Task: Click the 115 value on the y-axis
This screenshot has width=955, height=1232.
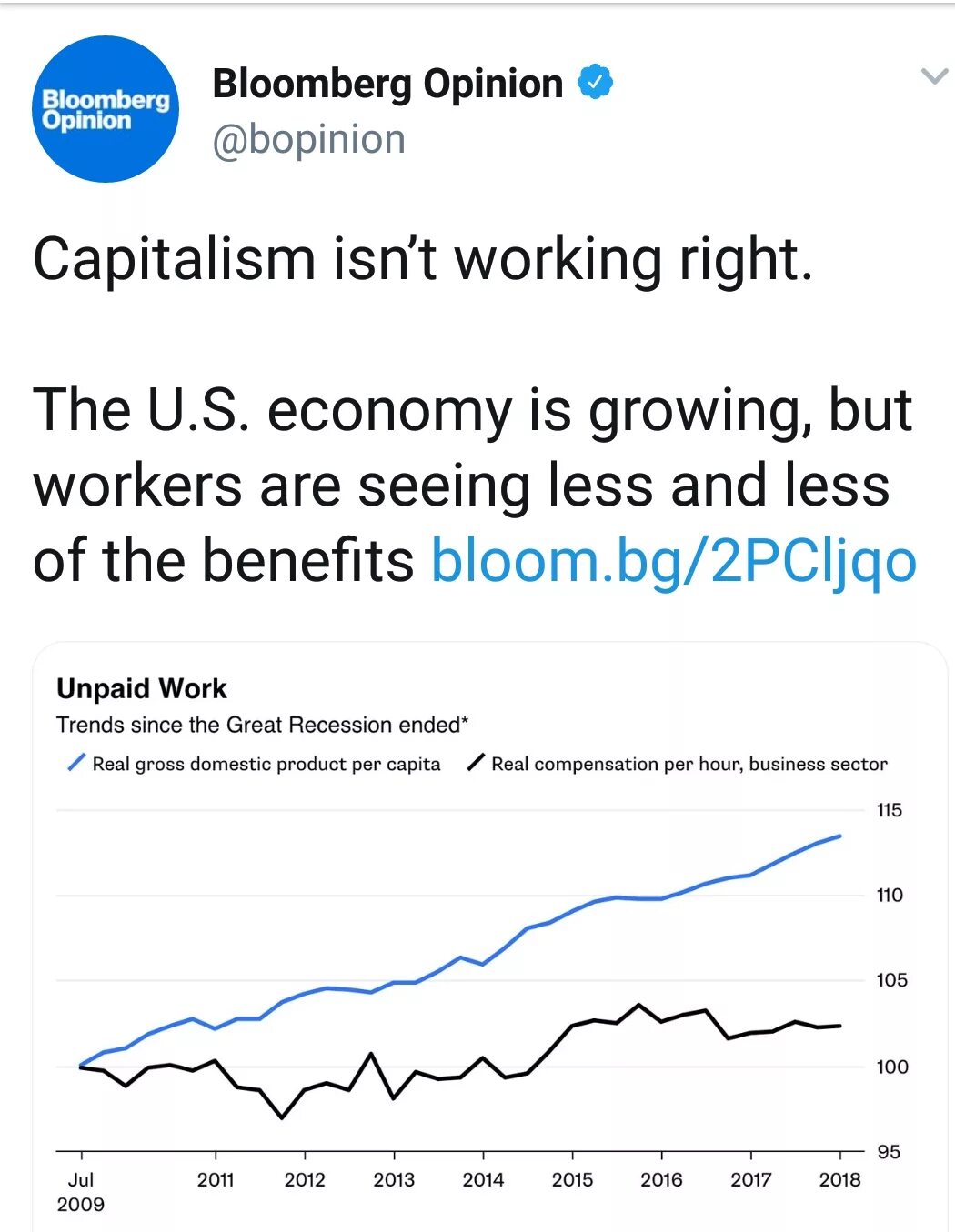Action: 890,810
